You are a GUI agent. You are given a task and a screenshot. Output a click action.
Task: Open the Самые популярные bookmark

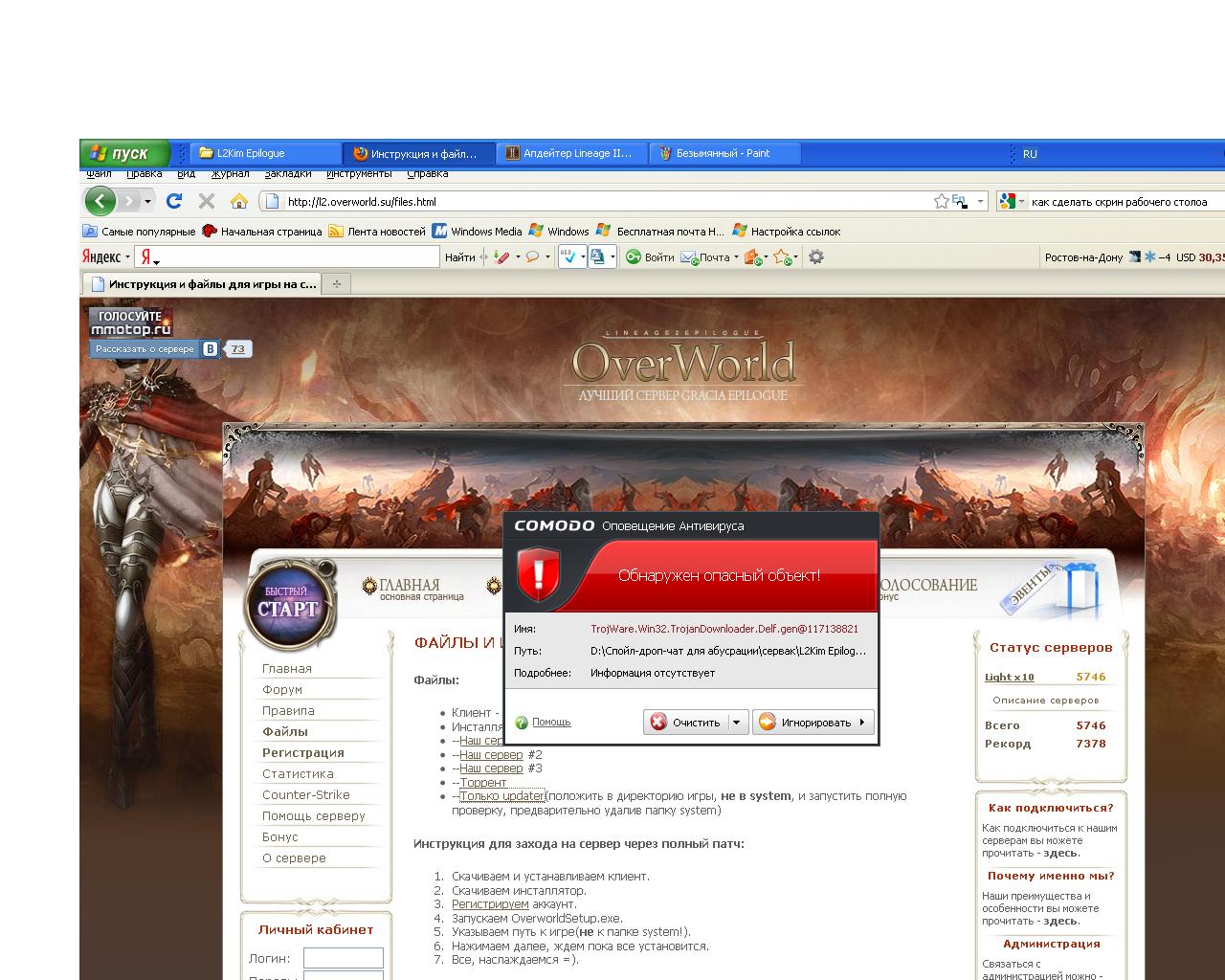point(139,231)
